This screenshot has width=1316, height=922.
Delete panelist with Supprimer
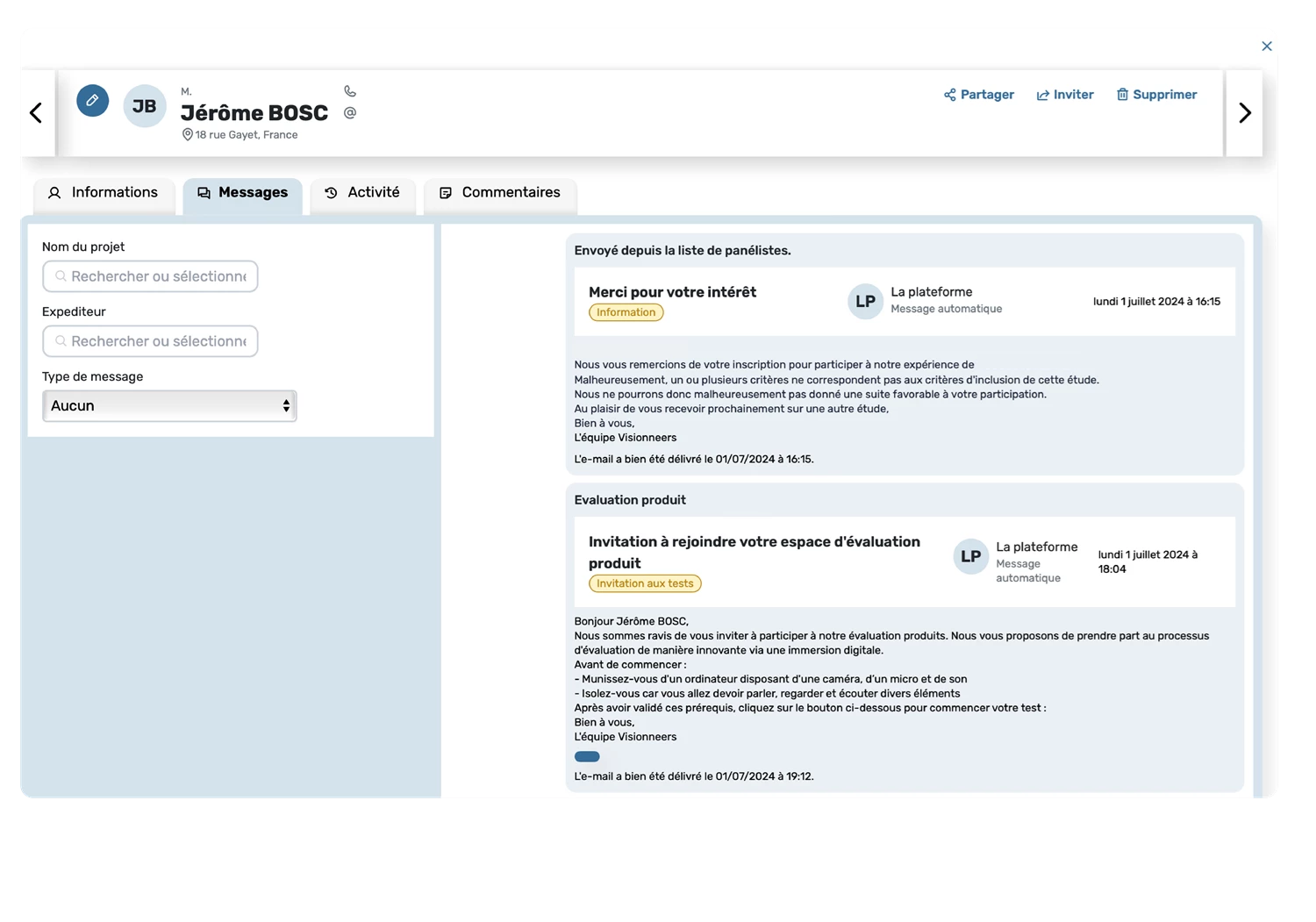1155,95
